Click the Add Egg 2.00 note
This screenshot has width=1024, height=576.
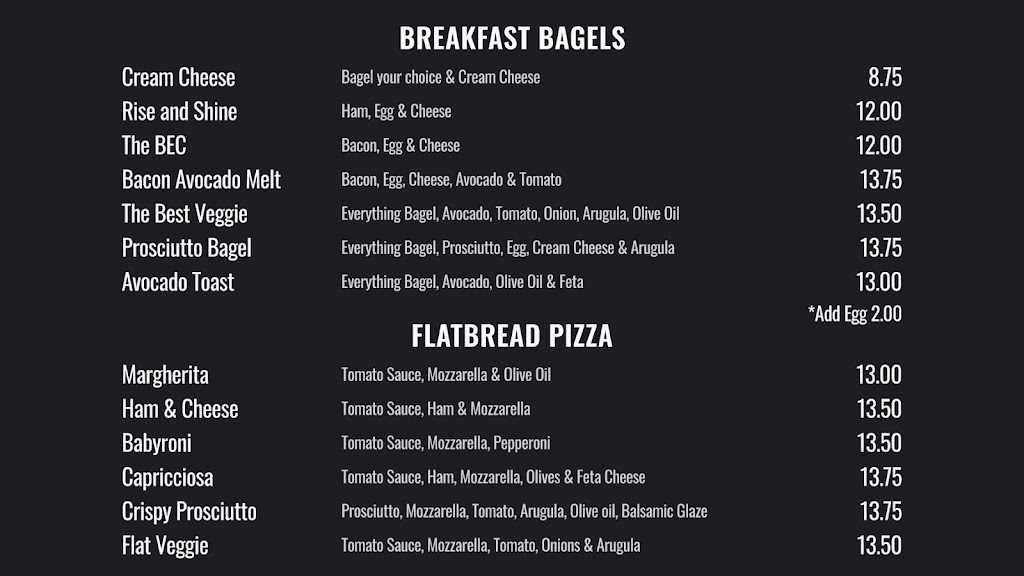tap(854, 314)
